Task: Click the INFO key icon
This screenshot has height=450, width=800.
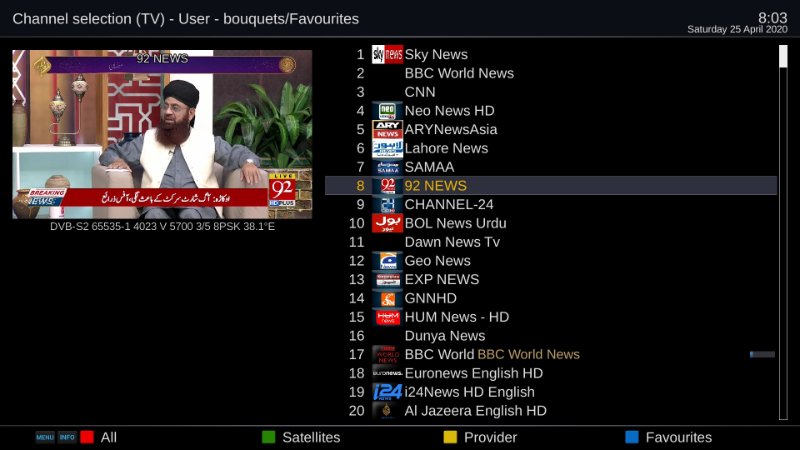Action: point(67,437)
